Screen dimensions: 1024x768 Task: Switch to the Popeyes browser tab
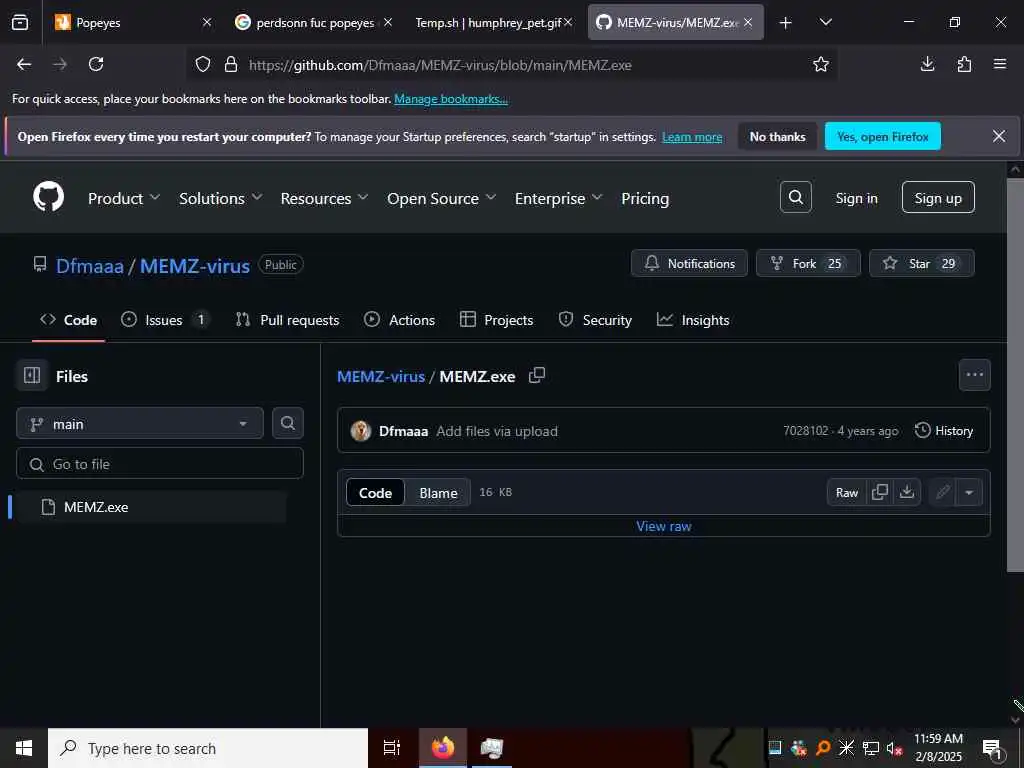click(x=124, y=22)
